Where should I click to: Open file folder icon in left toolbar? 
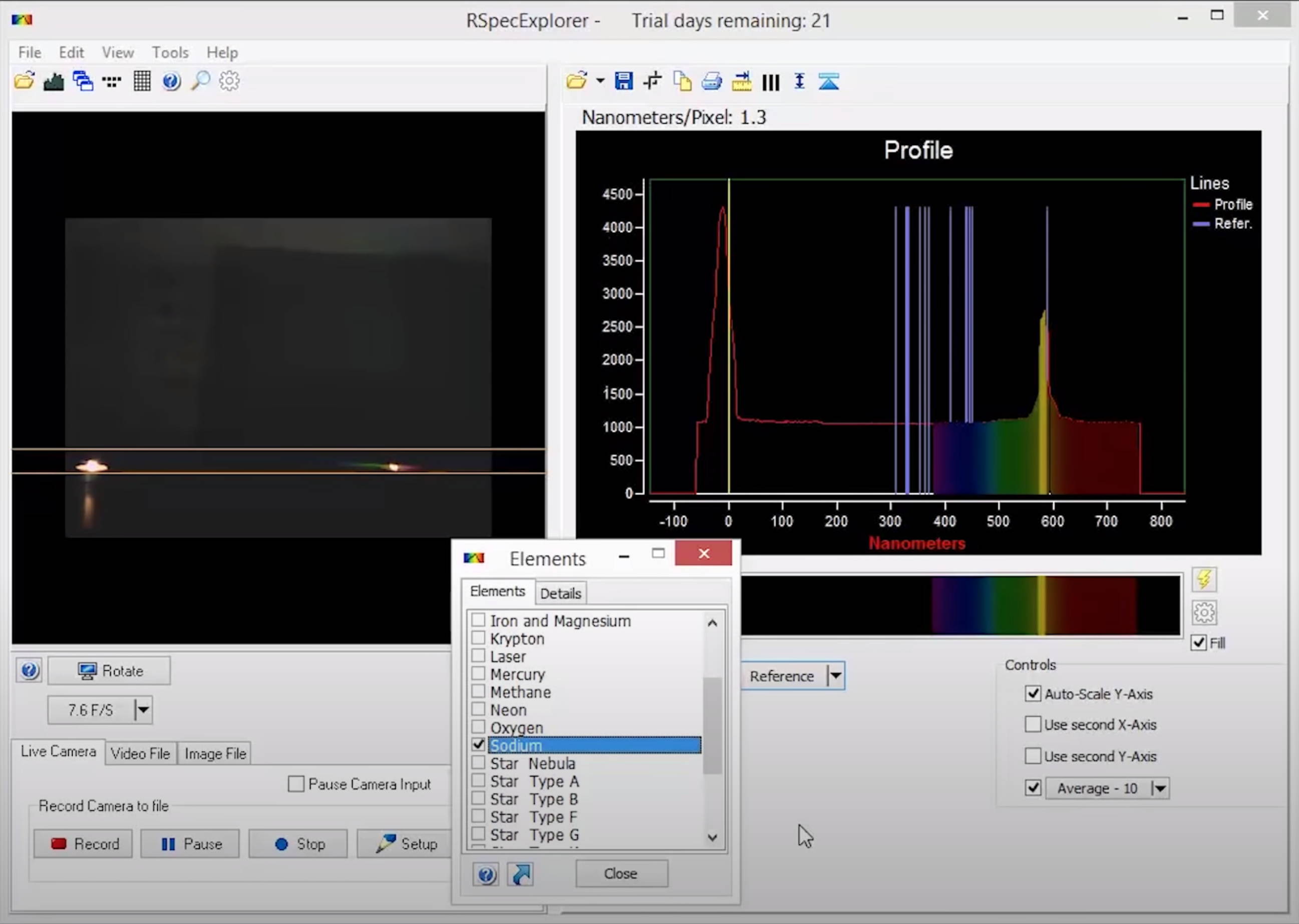pos(25,81)
